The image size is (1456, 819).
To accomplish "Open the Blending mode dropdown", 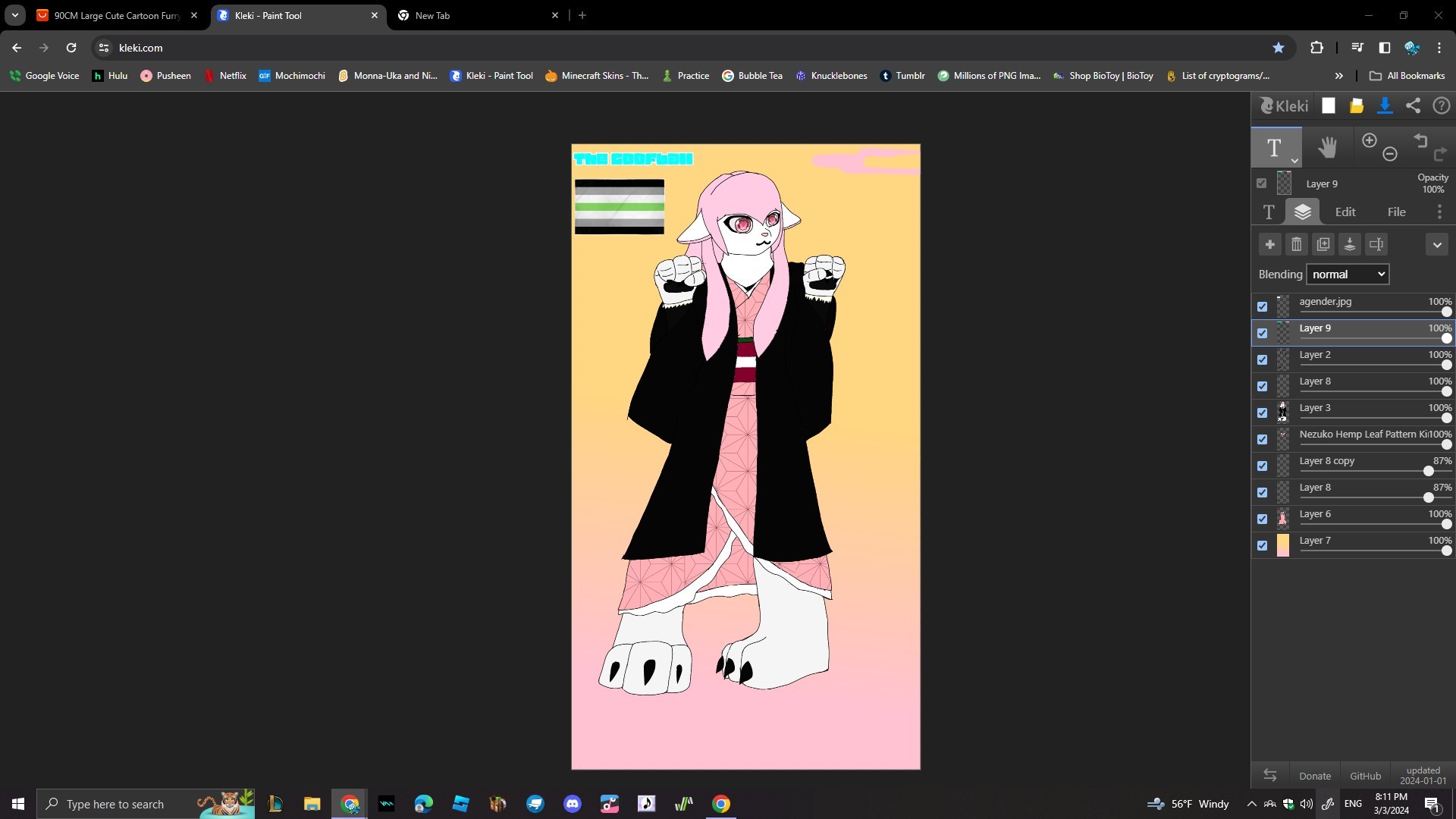I will click(x=1348, y=275).
